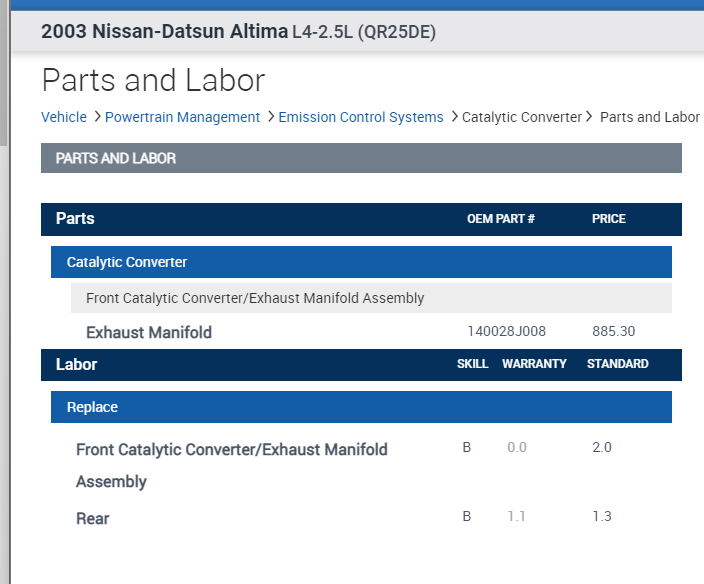The width and height of the screenshot is (704, 584).
Task: Click the chevron after Emission Control Systems
Action: click(x=453, y=117)
